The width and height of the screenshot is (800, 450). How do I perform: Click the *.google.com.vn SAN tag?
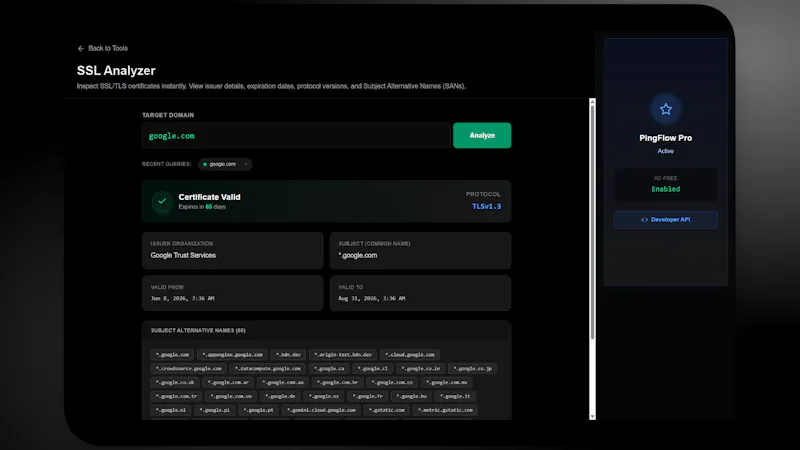[231, 396]
